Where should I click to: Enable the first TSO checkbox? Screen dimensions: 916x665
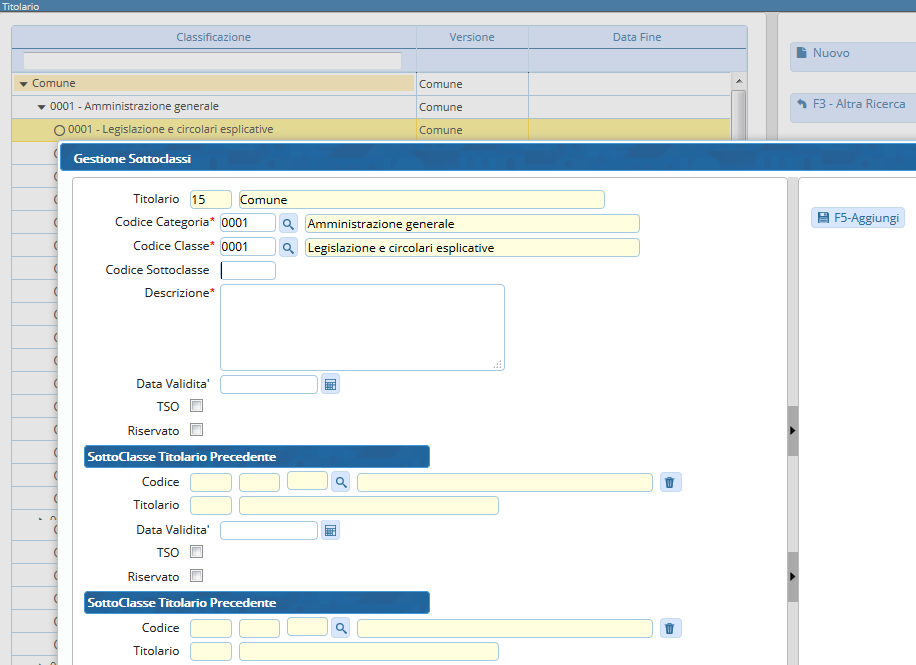(197, 406)
